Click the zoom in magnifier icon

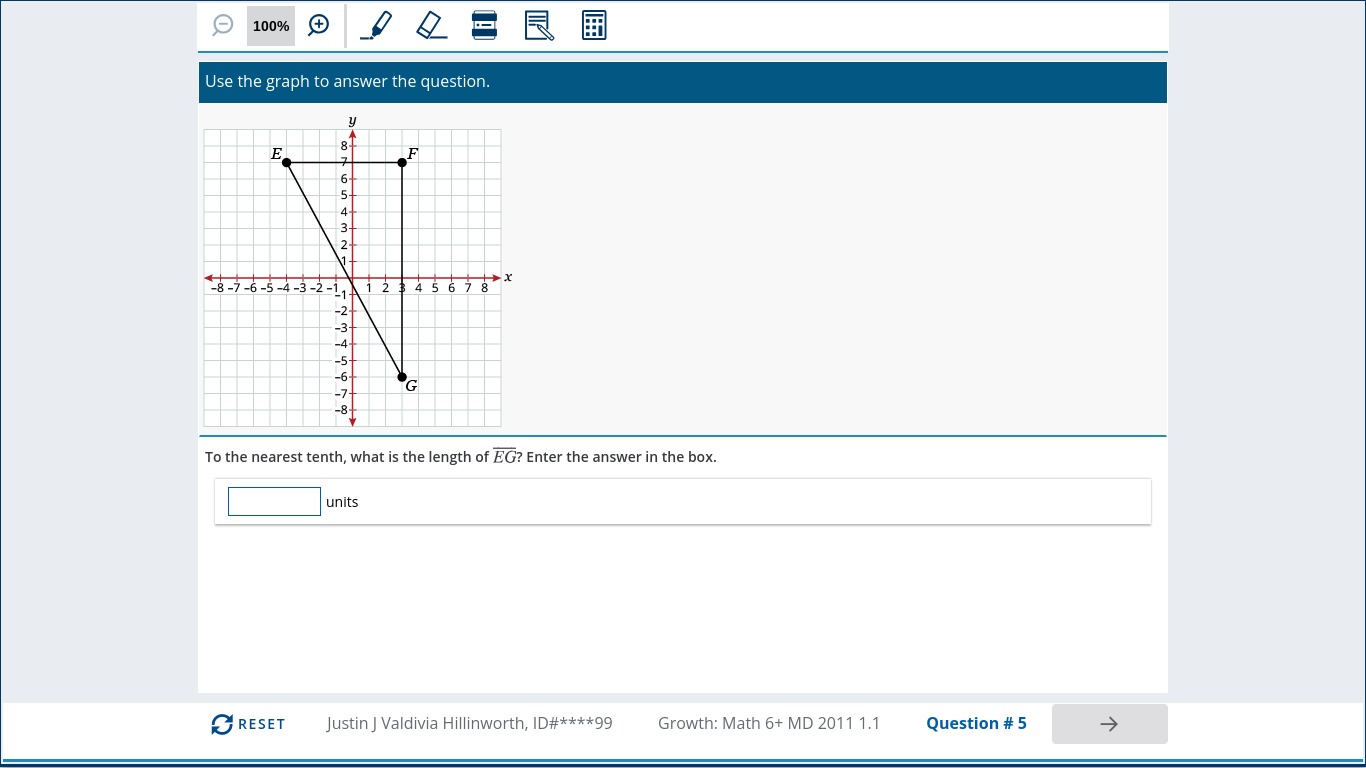click(x=319, y=26)
